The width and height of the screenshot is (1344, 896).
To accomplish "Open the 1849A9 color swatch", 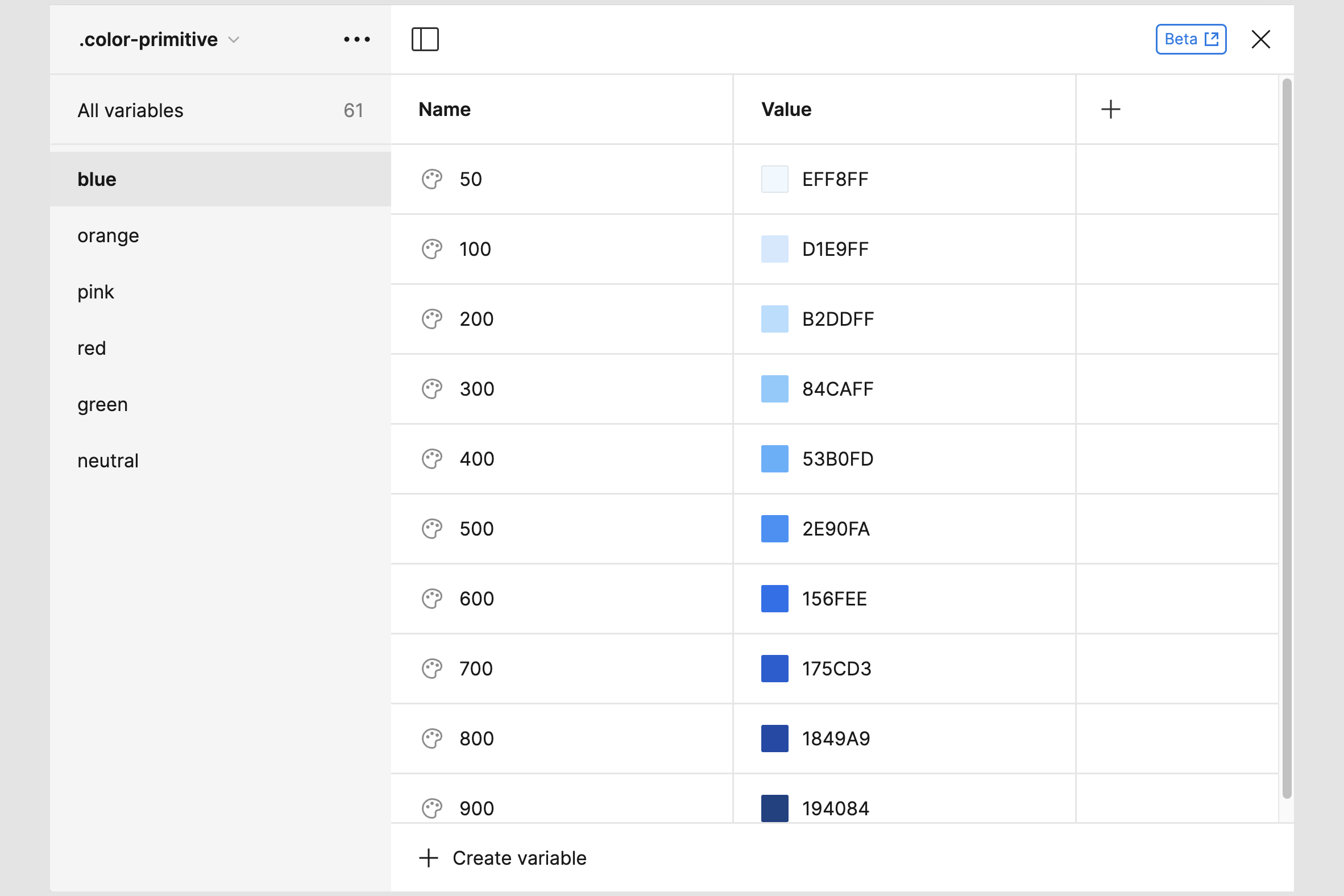I will click(774, 739).
